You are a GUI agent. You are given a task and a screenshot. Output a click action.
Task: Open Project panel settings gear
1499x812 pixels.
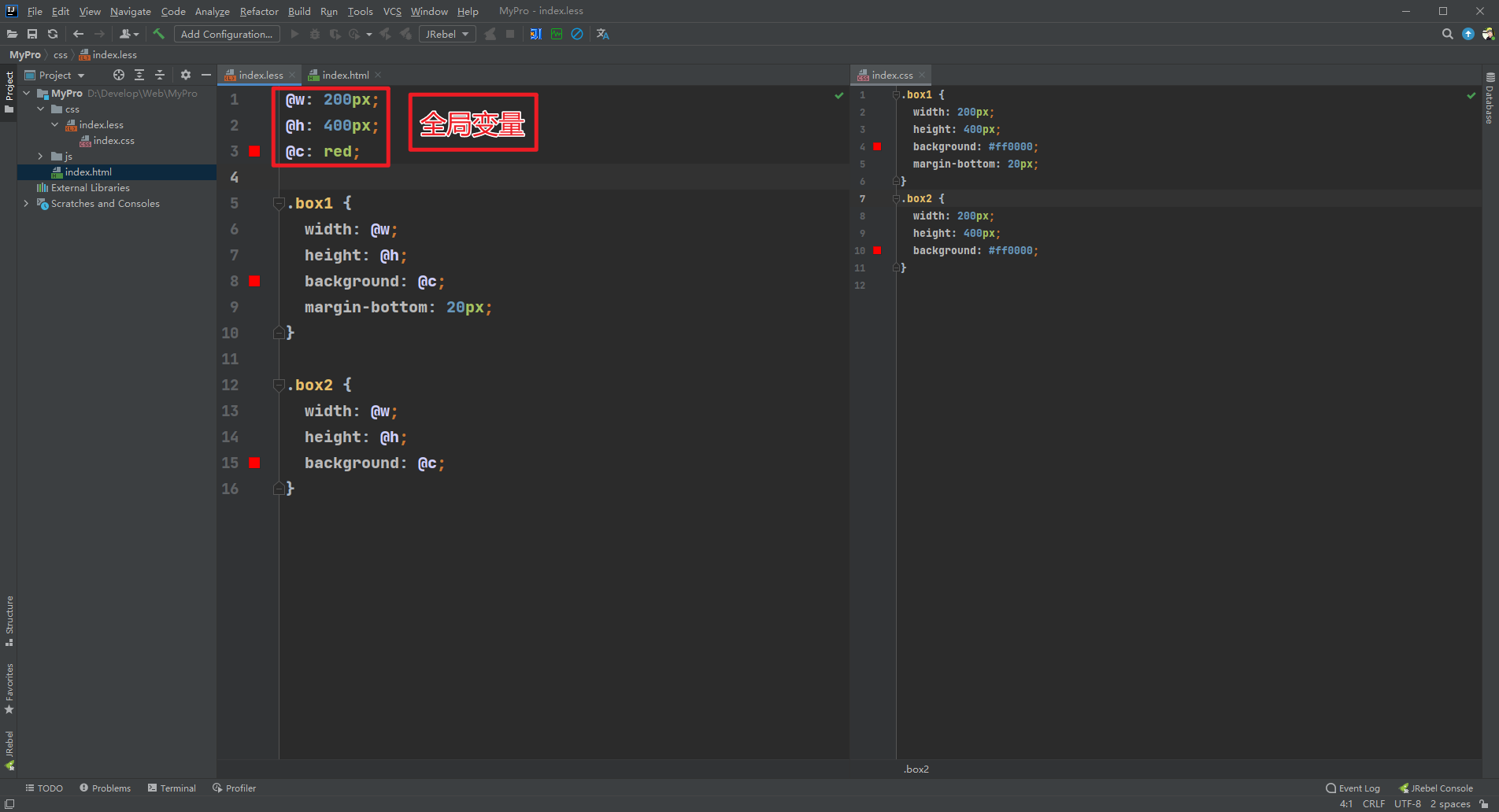pyautogui.click(x=186, y=75)
